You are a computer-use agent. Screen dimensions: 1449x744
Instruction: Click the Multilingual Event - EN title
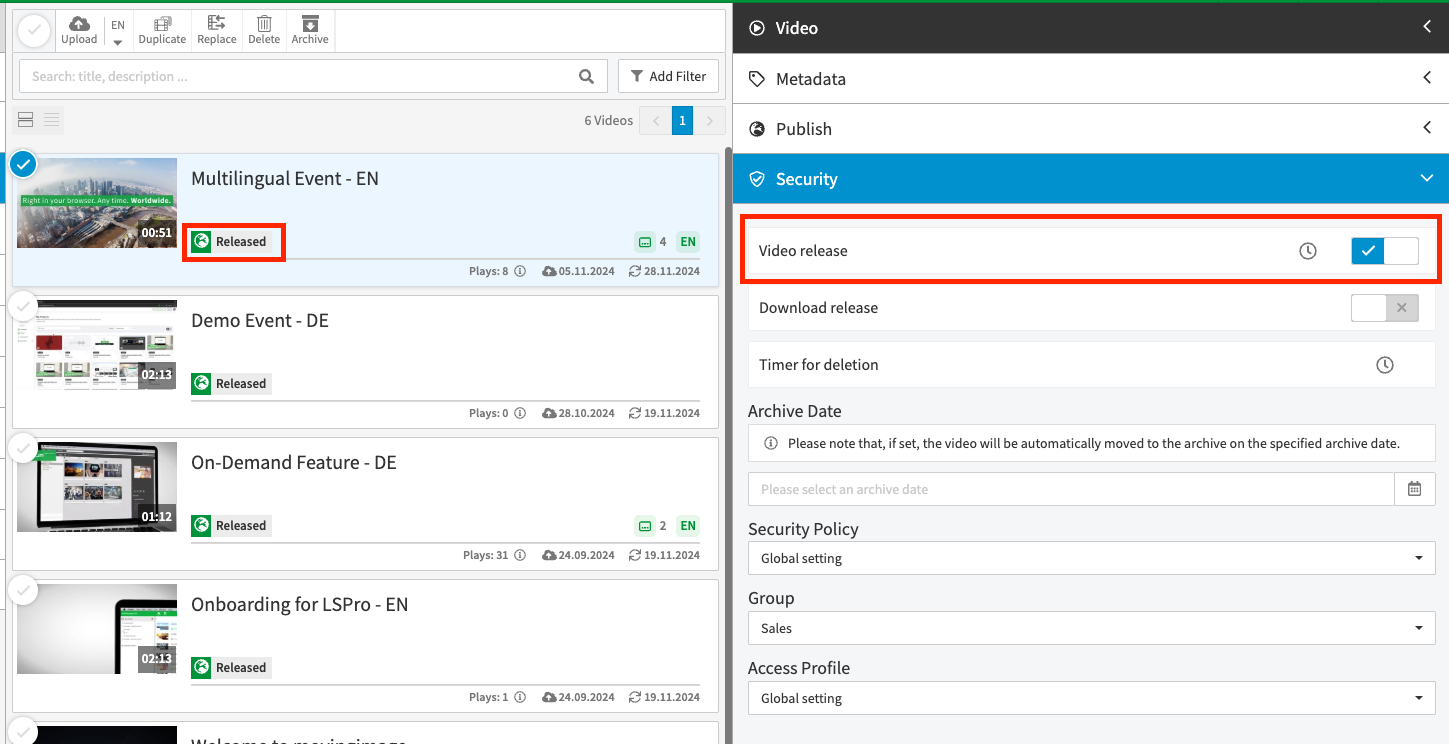(x=285, y=179)
